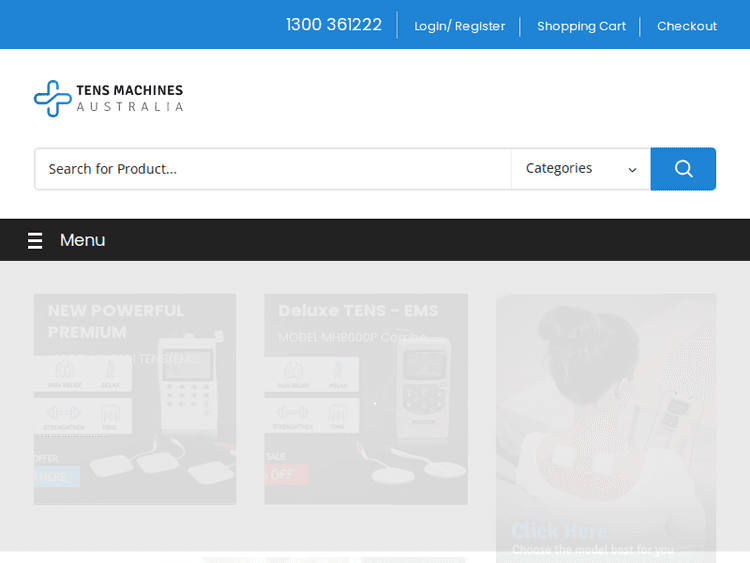Open the hamburger menu icon
The height and width of the screenshot is (563, 750).
35,240
